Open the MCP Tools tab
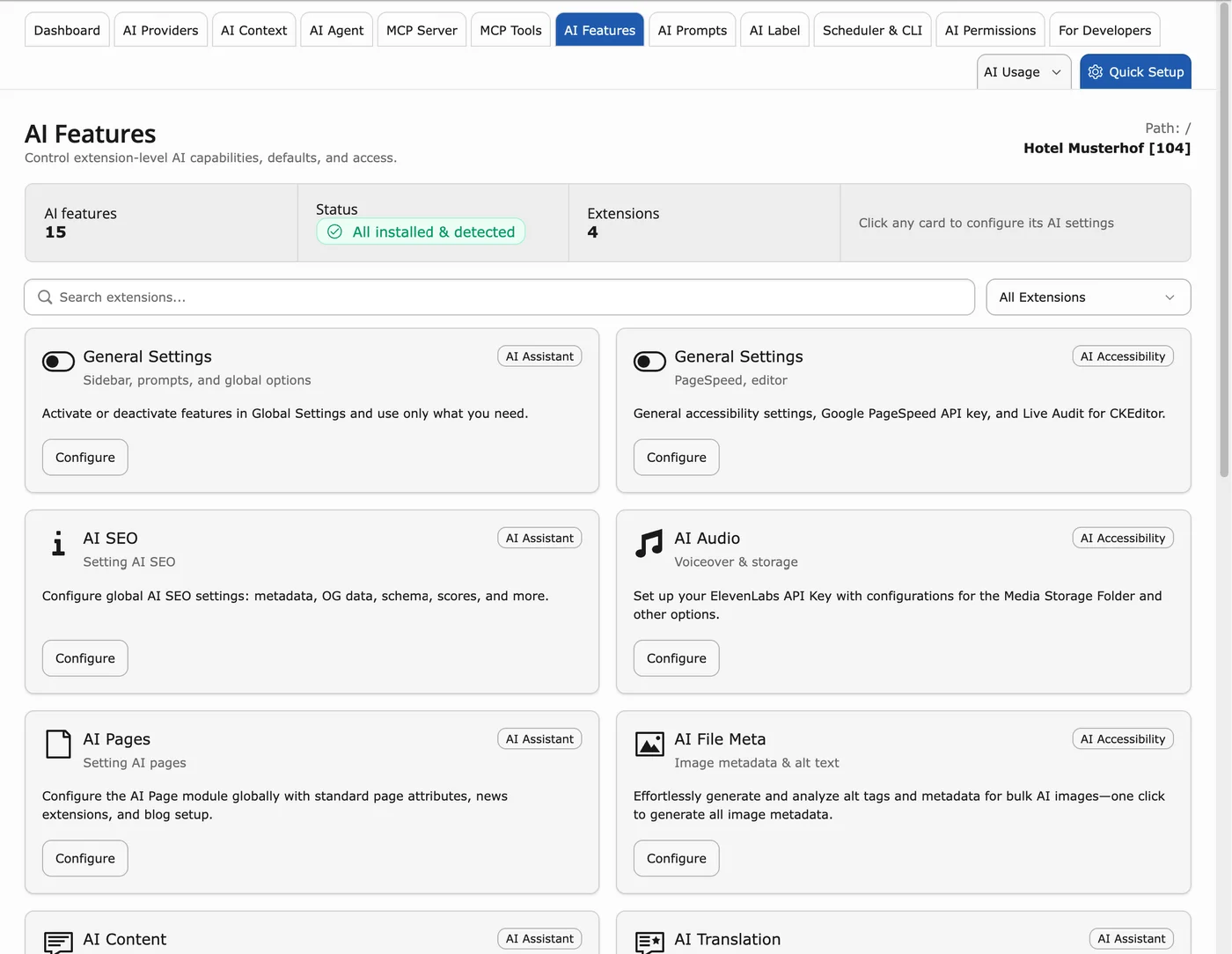The width and height of the screenshot is (1232, 954). pyautogui.click(x=510, y=30)
